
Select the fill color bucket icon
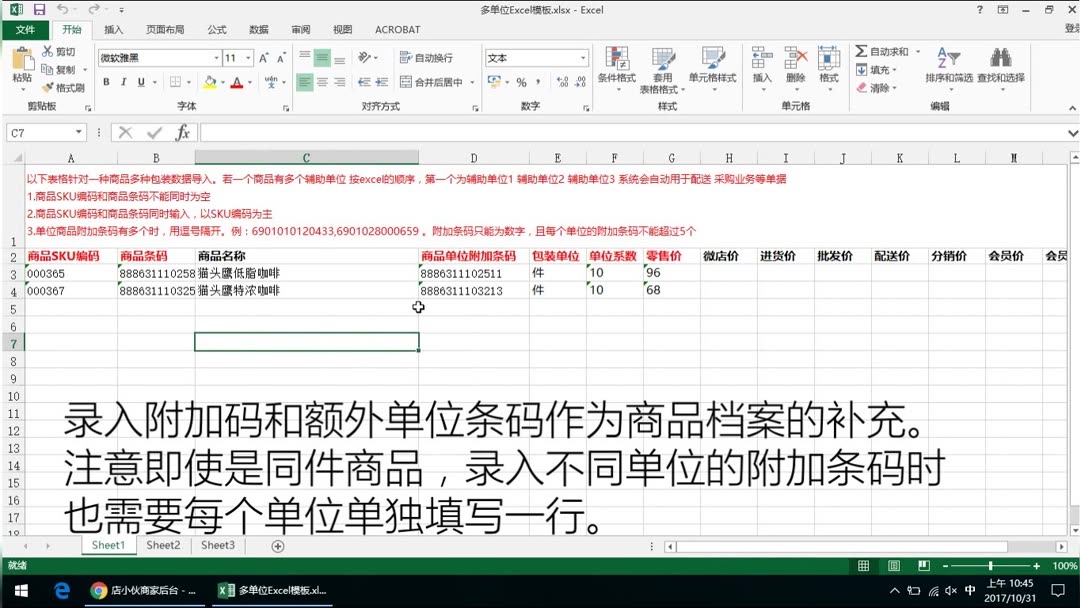[209, 83]
